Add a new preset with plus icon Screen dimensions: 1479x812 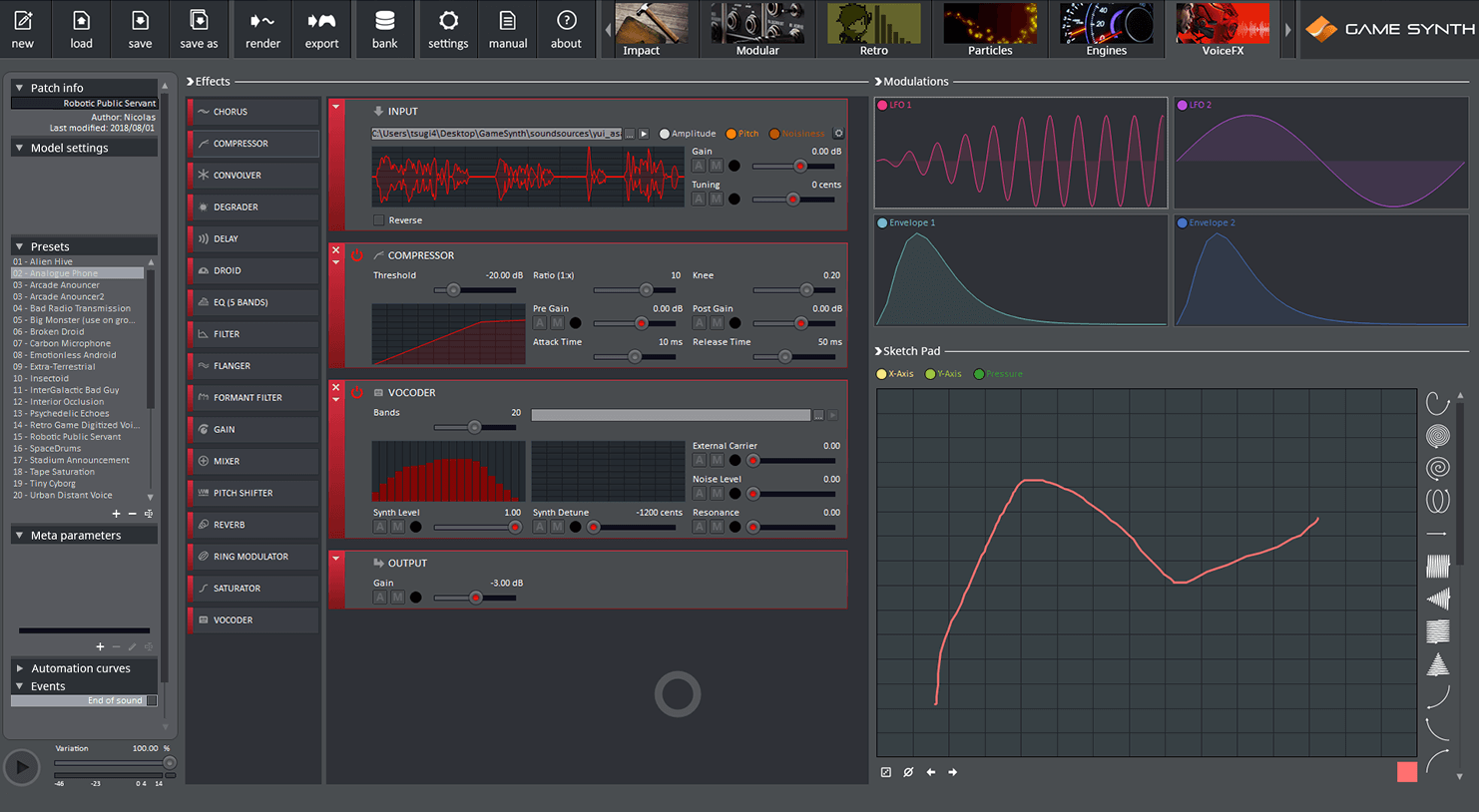tap(116, 514)
